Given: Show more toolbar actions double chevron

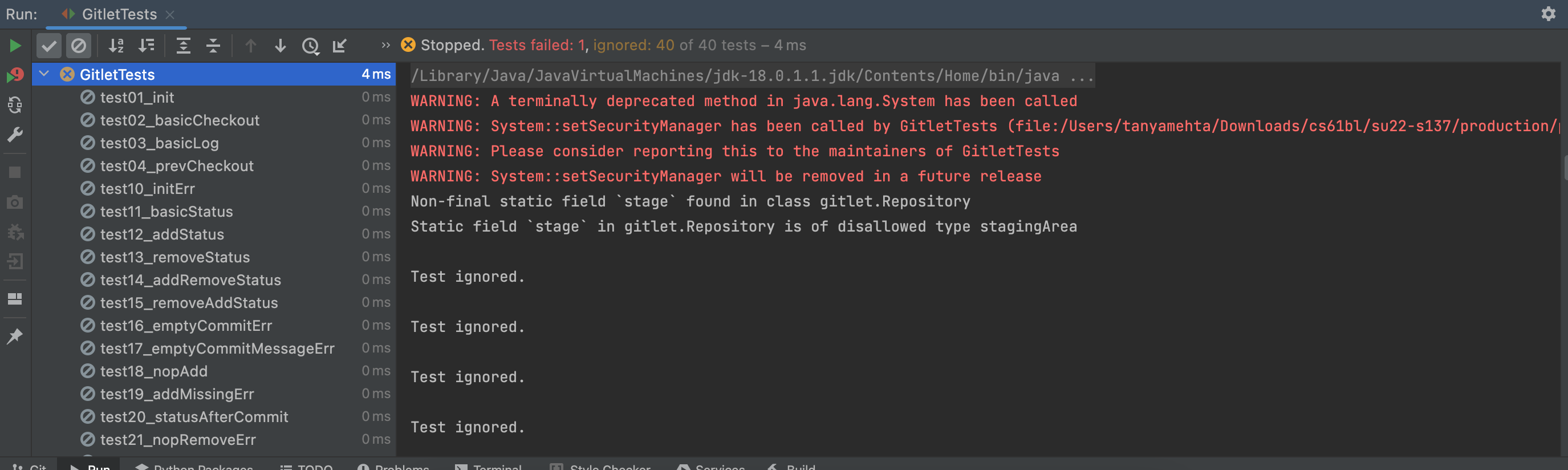Looking at the screenshot, I should (385, 45).
